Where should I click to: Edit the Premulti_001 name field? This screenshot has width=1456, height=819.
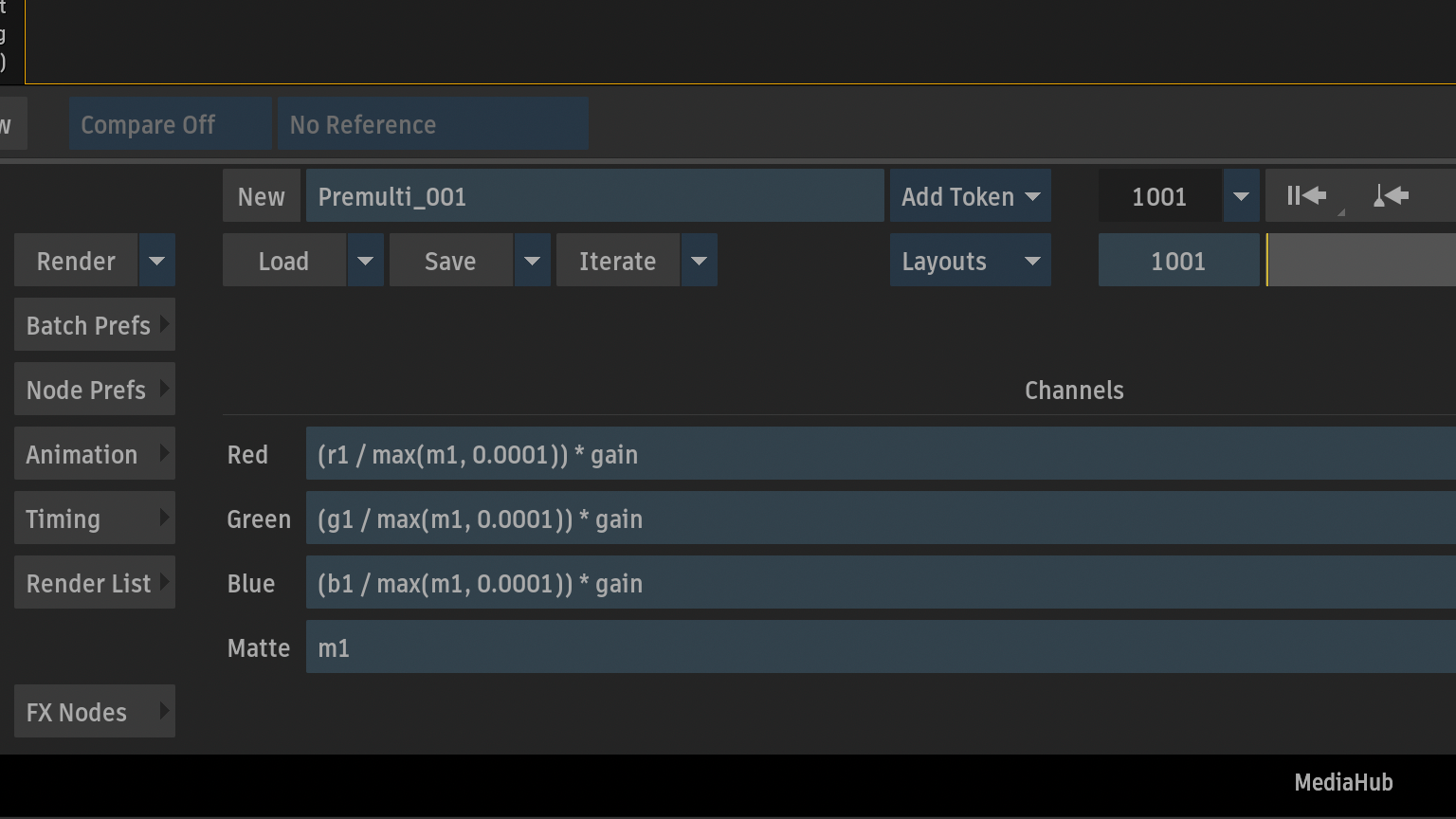pos(595,196)
